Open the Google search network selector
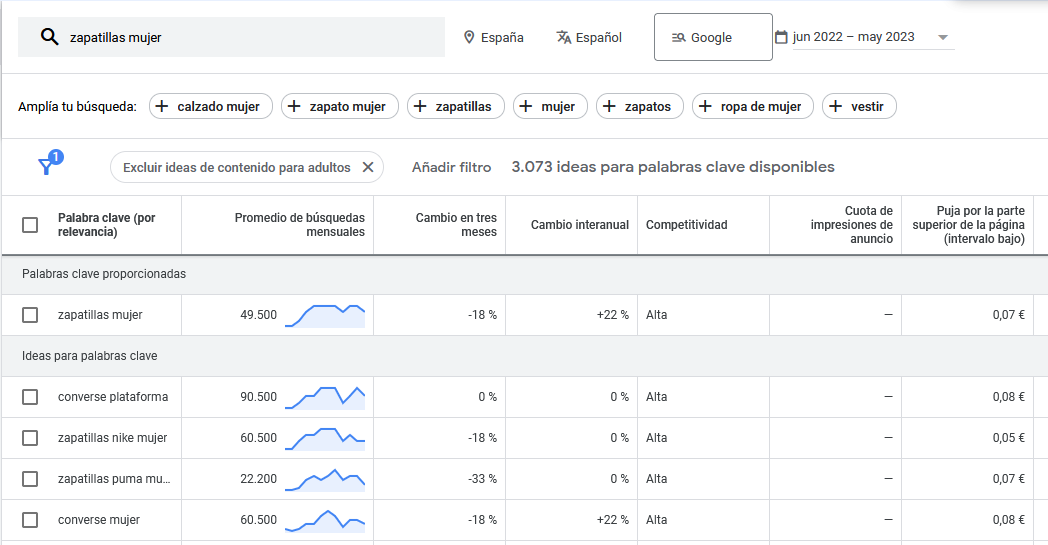The height and width of the screenshot is (545, 1048). pyautogui.click(x=713, y=37)
